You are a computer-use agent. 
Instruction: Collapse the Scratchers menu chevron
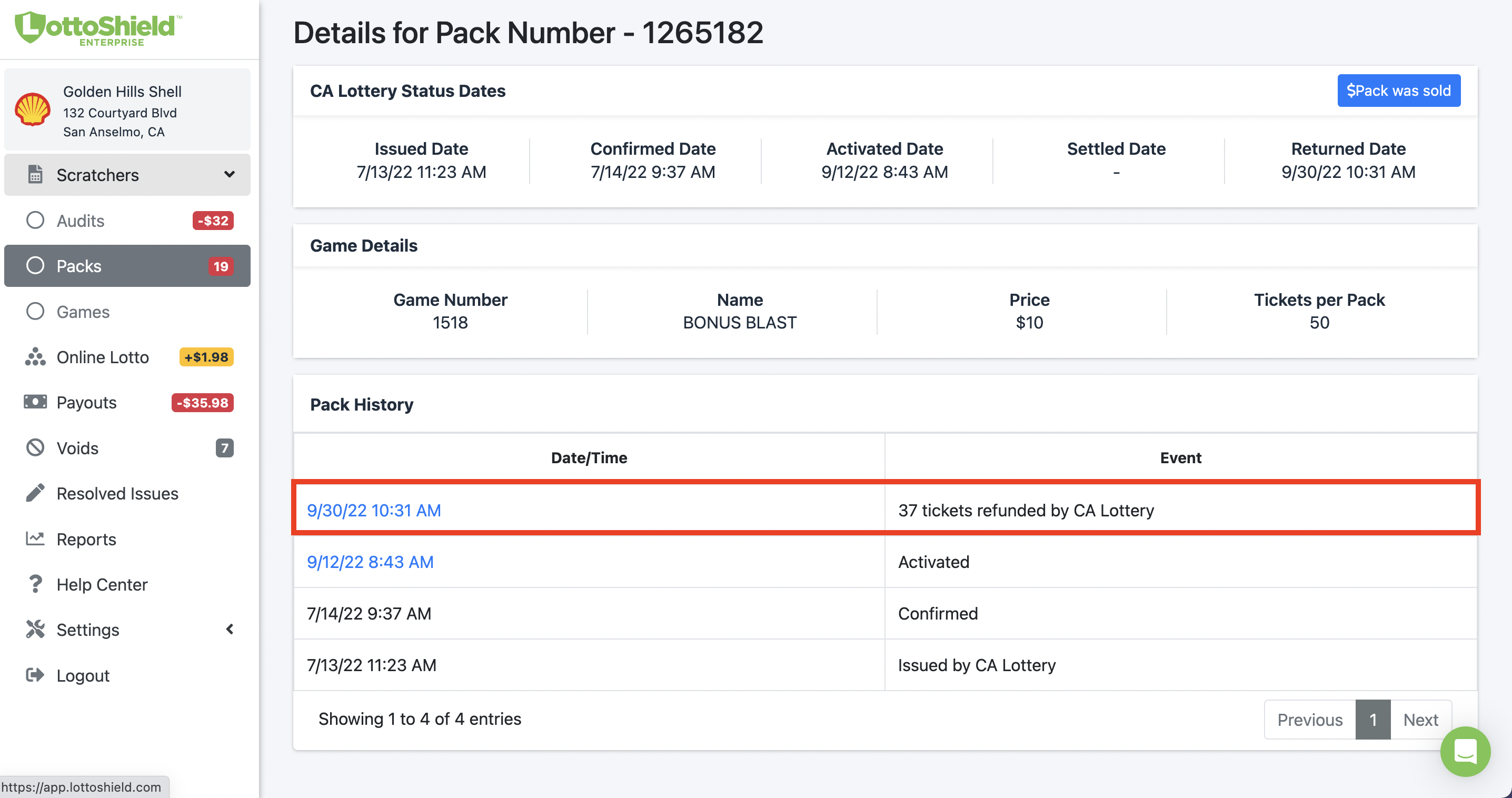(x=230, y=174)
